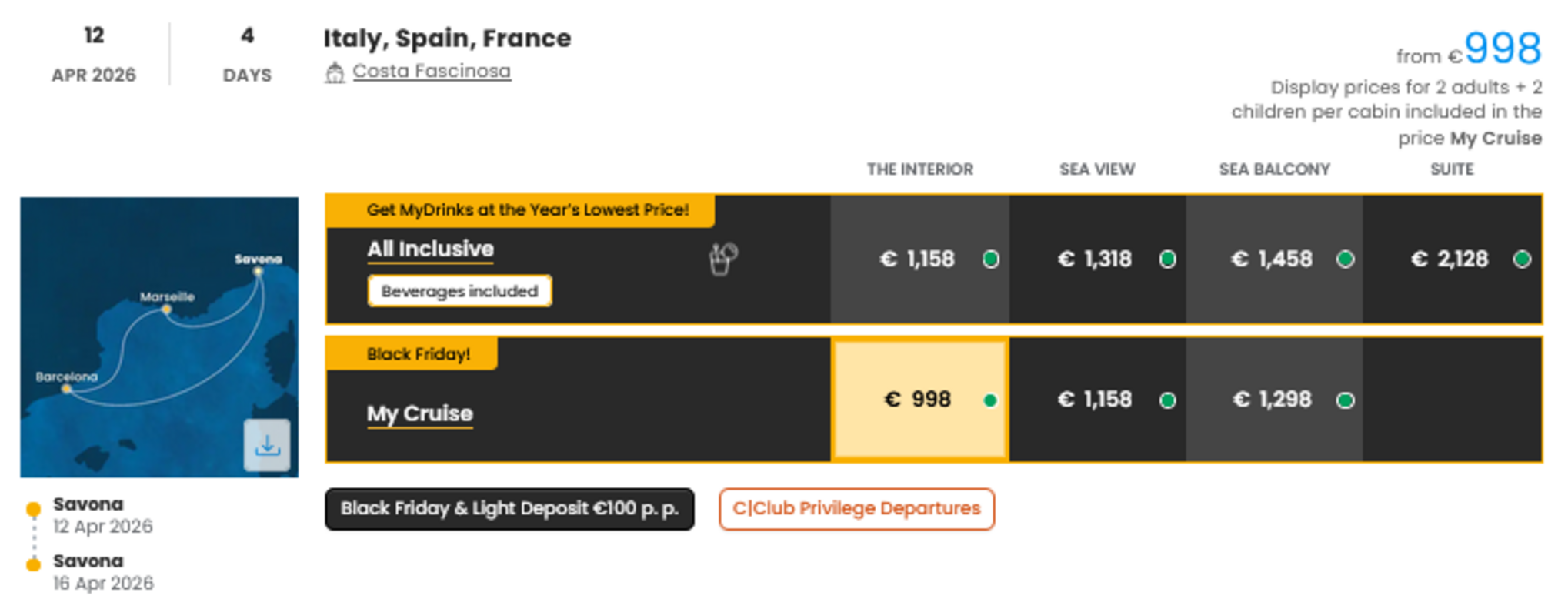Click Black Friday & Light Deposit button
1568x616 pixels.
tap(509, 509)
